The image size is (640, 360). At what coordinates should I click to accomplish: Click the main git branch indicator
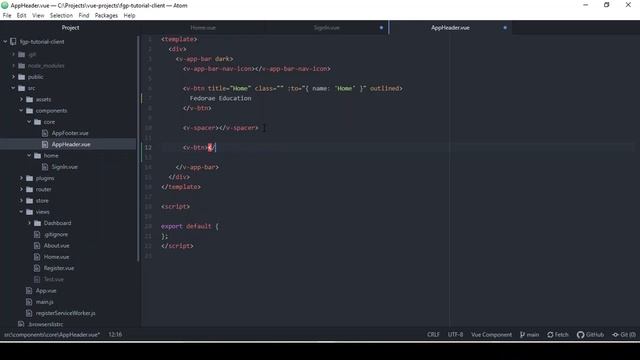coord(529,335)
